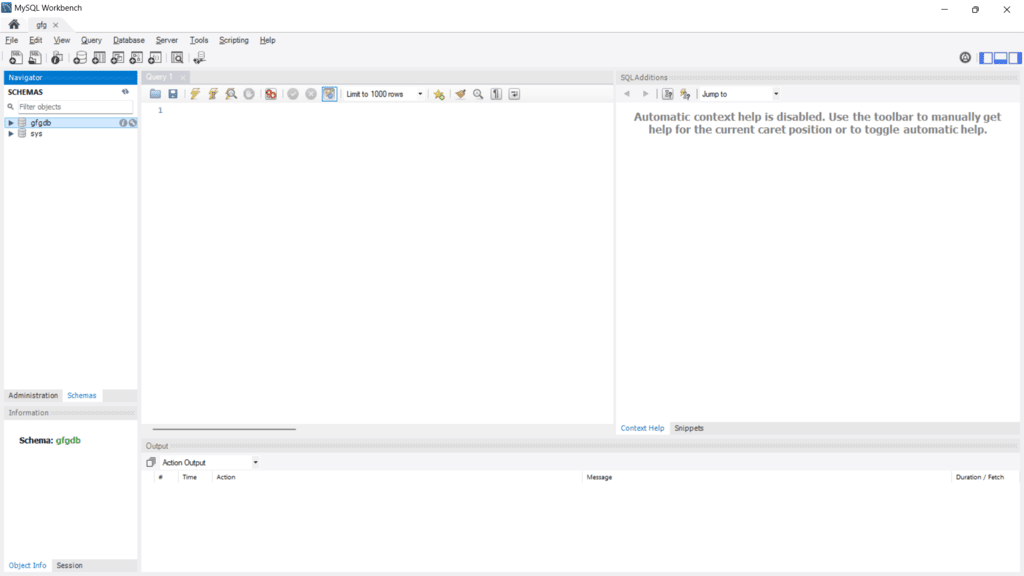This screenshot has width=1024, height=576.
Task: Click the explain query plan icon
Action: click(231, 94)
